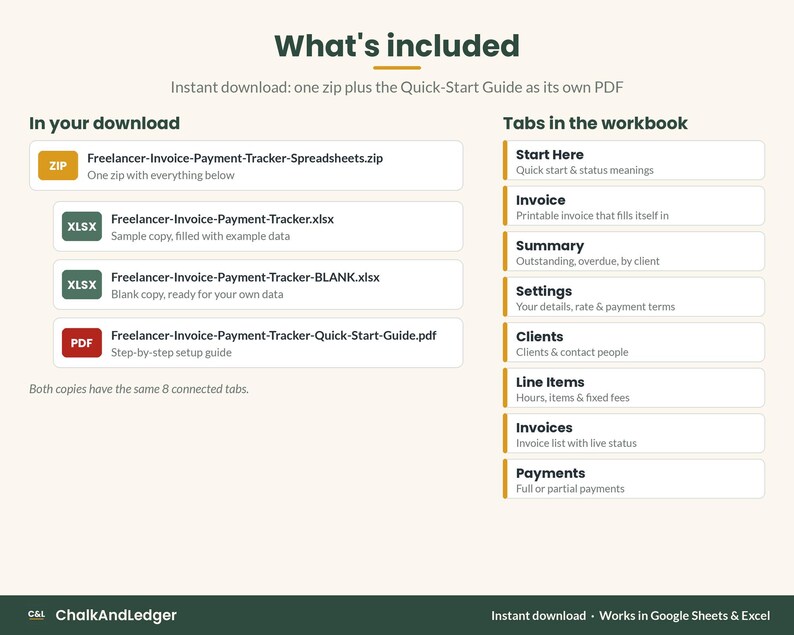
Task: Click 'Blank copy, ready for your own data'
Action: click(197, 294)
